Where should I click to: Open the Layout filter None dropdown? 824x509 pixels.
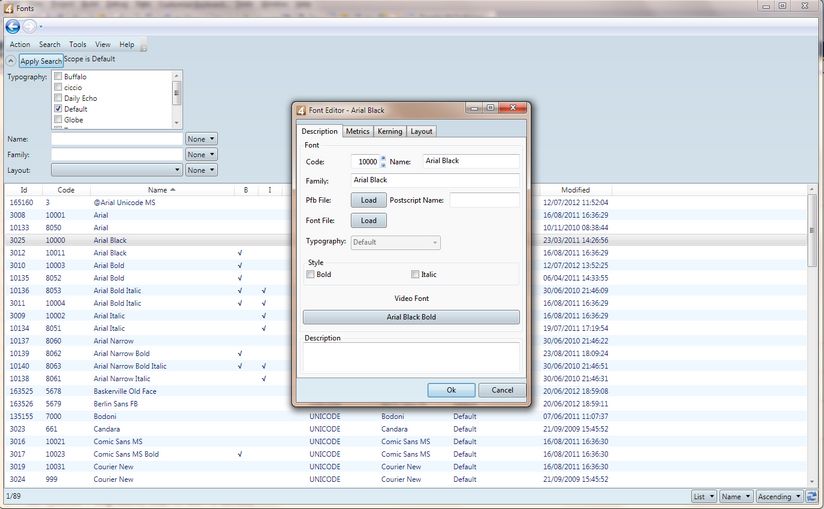pyautogui.click(x=201, y=170)
